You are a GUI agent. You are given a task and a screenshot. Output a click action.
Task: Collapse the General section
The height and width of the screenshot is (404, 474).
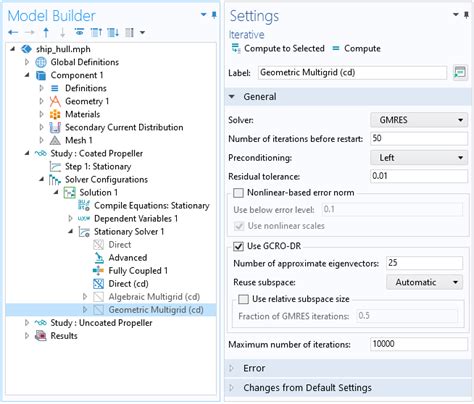(x=232, y=97)
